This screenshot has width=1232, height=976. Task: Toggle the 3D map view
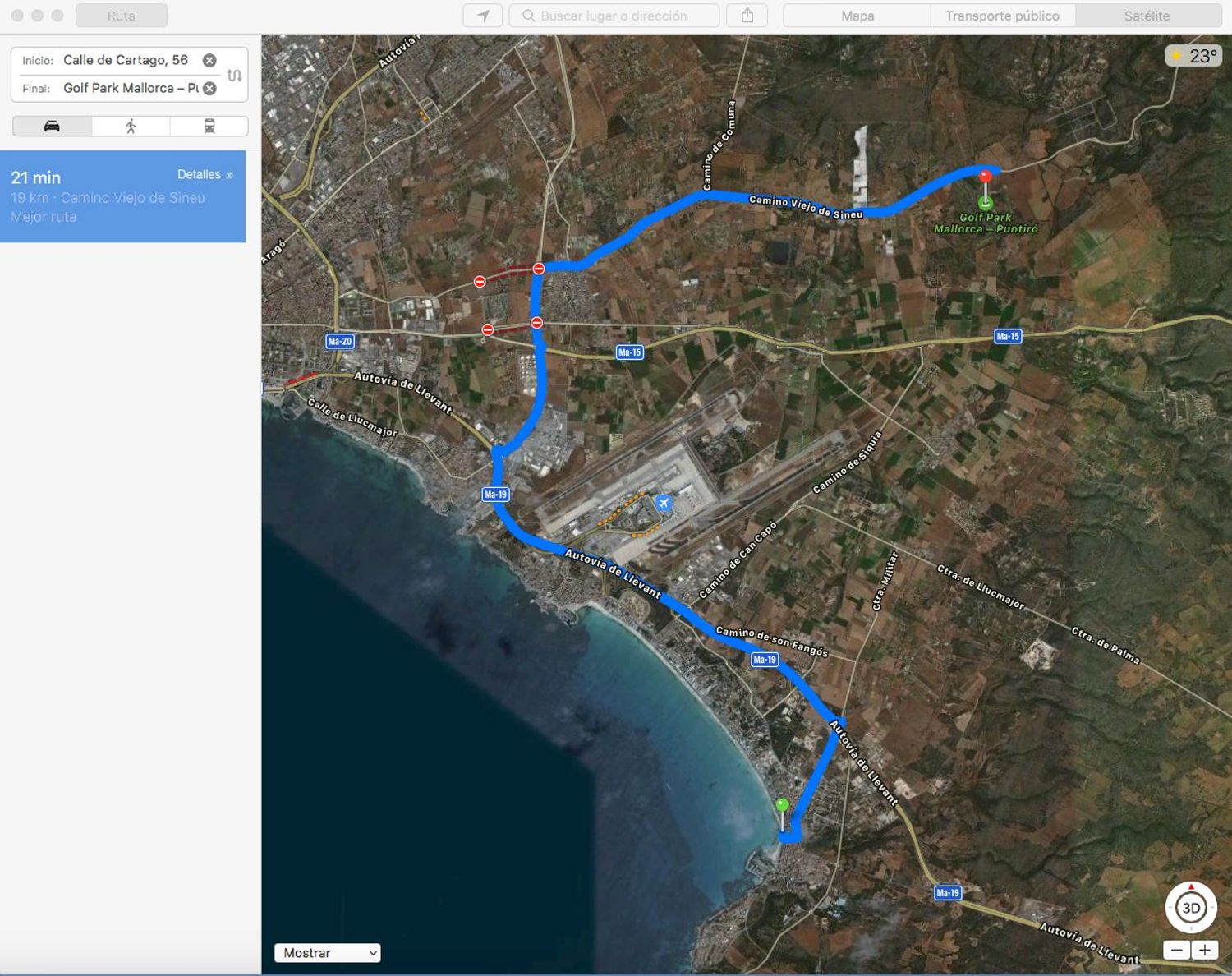pos(1191,909)
